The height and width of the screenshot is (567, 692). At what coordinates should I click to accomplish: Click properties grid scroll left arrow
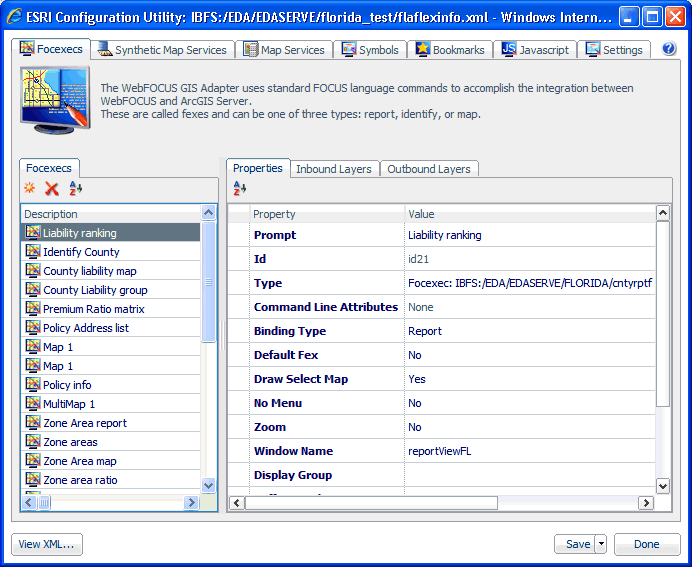(237, 502)
